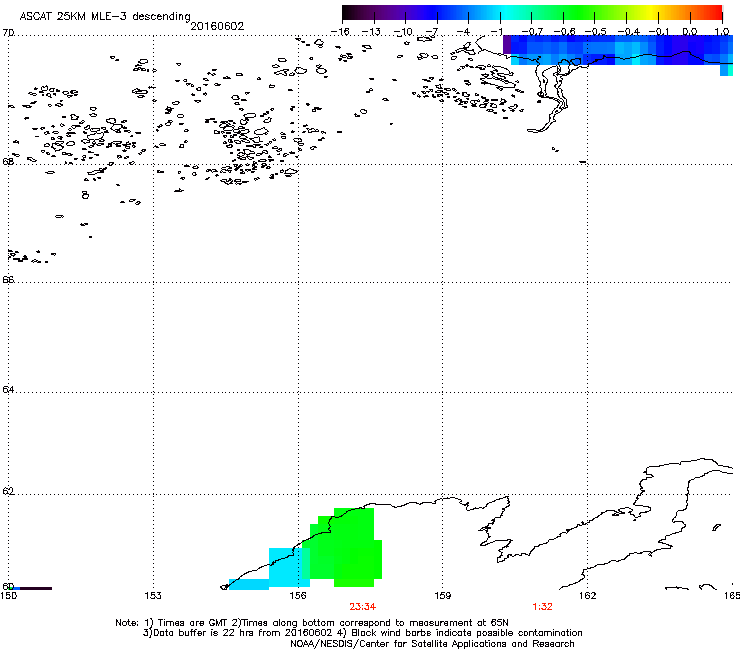The width and height of the screenshot is (740, 650).
Task: Click the red swath time 23:34
Action: point(362,607)
